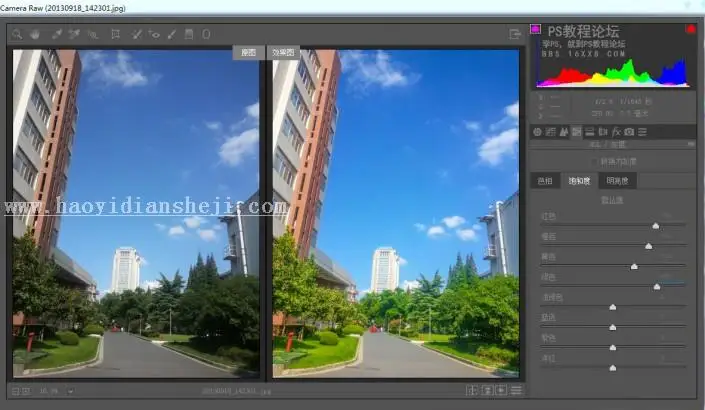Click the Greens saturation slider handle

(x=657, y=286)
